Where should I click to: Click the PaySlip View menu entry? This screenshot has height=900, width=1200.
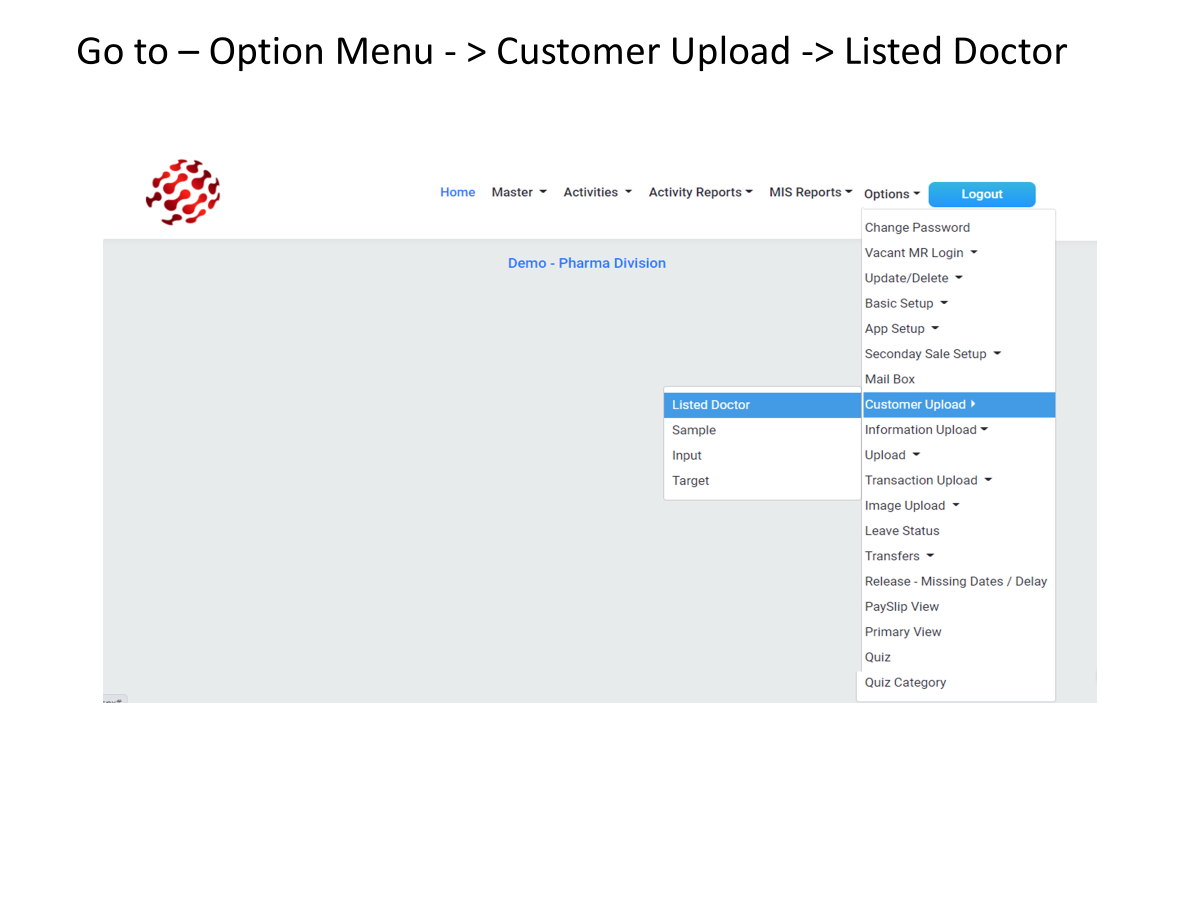(x=902, y=607)
